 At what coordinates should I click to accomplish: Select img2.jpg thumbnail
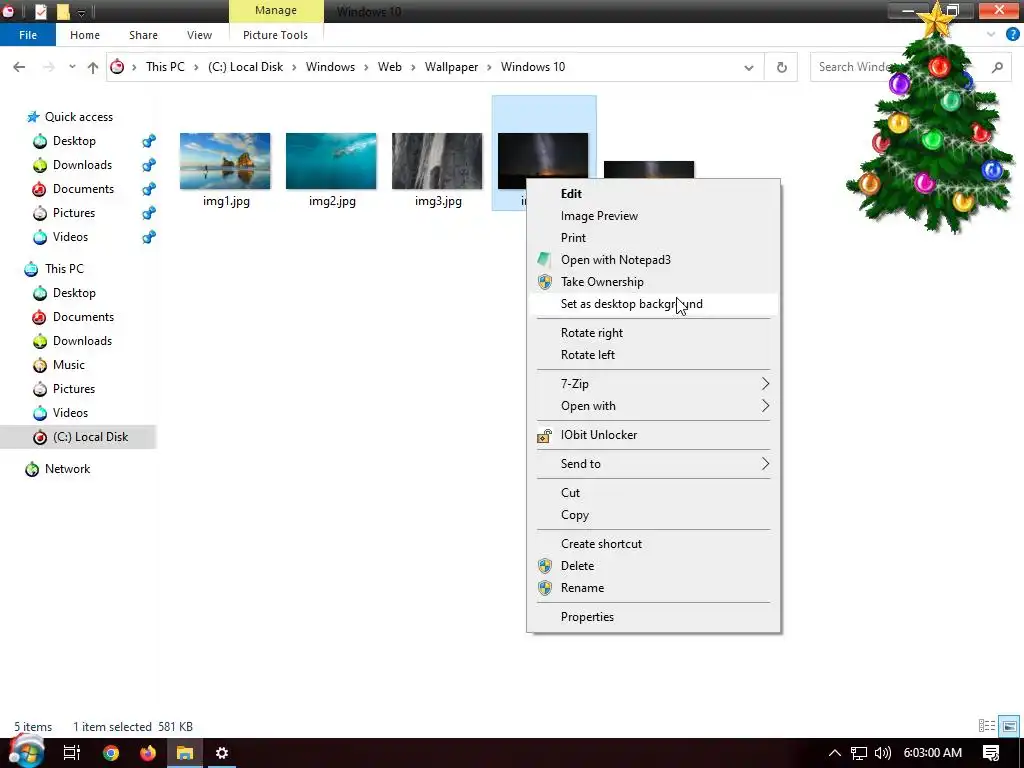pos(331,161)
